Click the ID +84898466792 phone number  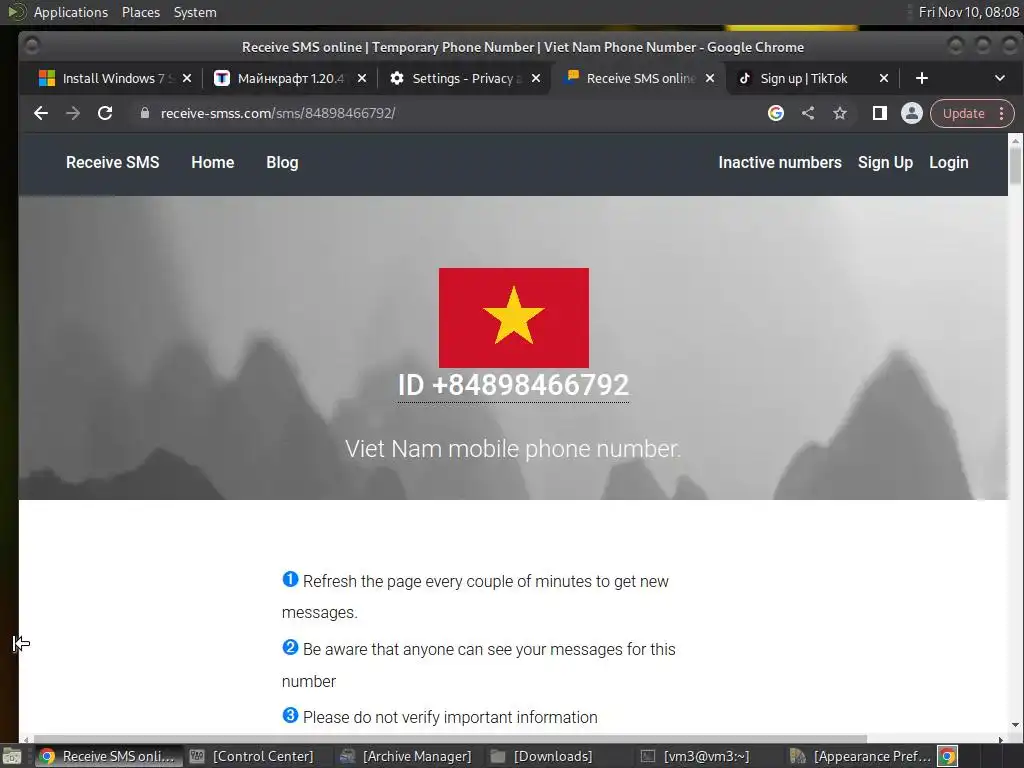[513, 385]
